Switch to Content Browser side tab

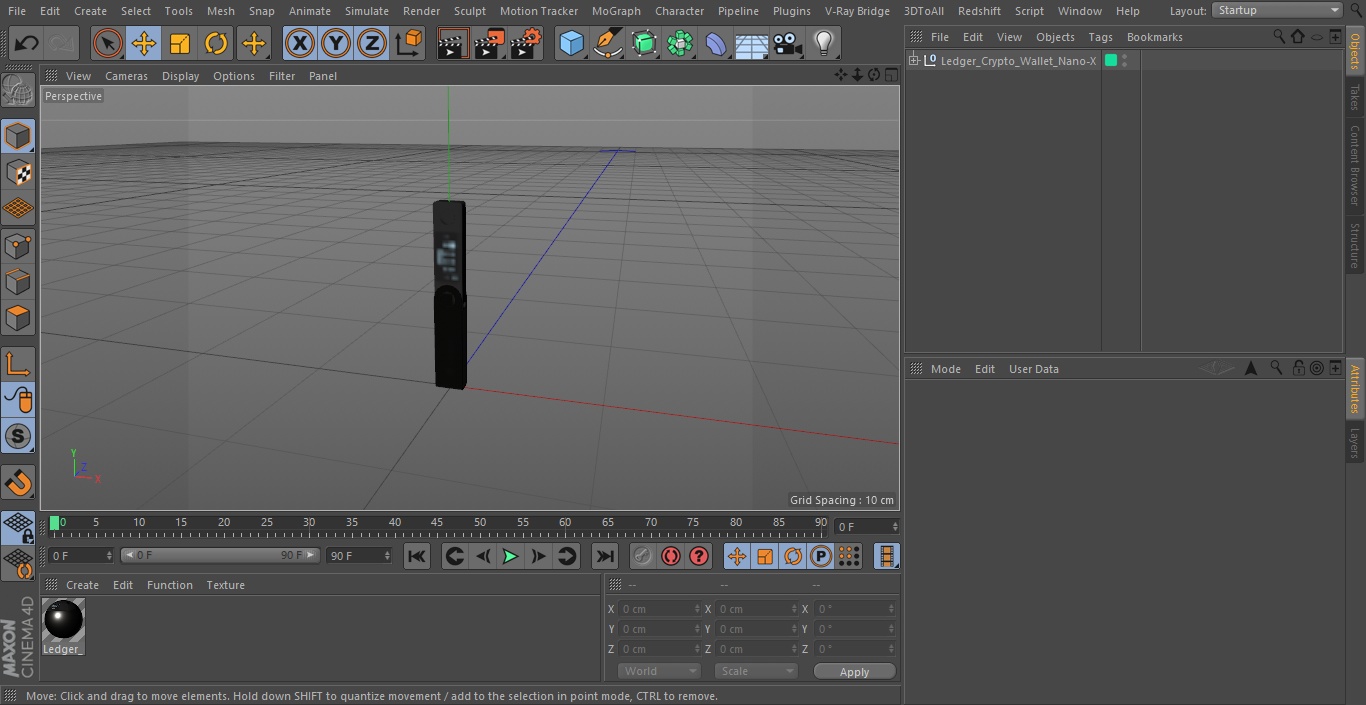coord(1355,165)
